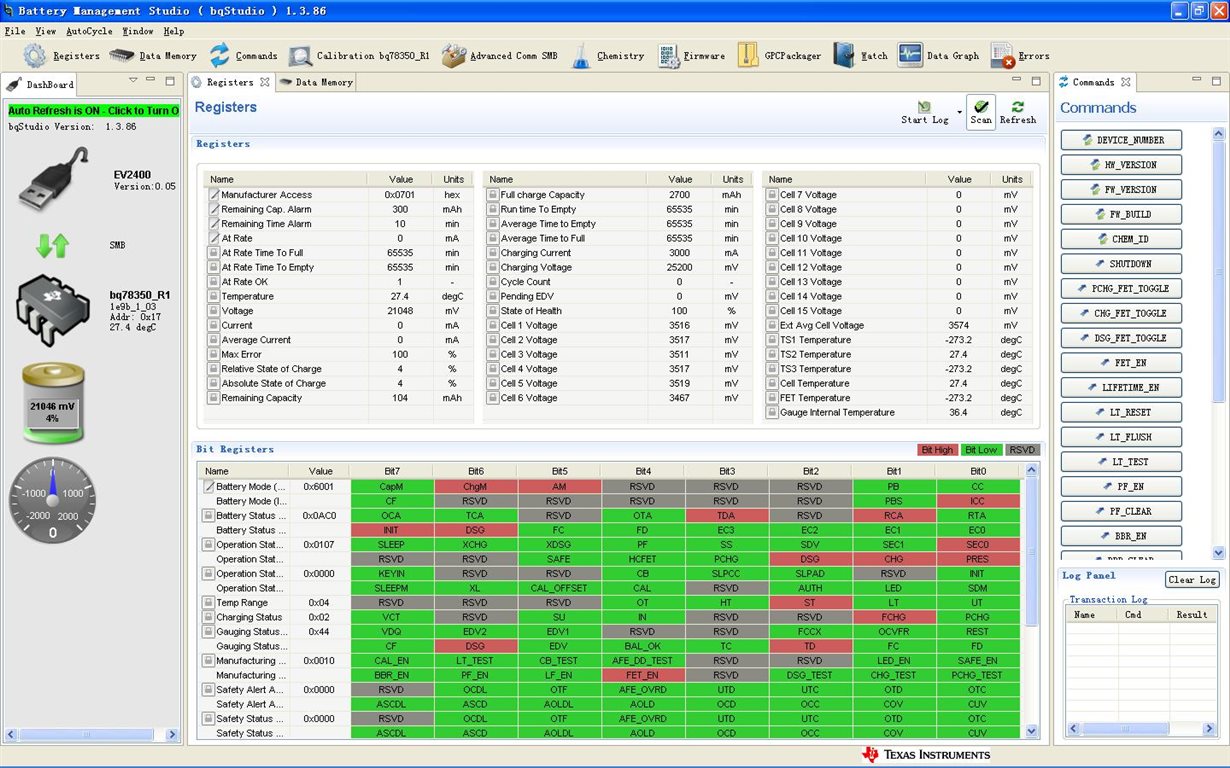Viewport: 1230px width, 768px height.
Task: Open the Firmware tool
Action: click(x=669, y=56)
